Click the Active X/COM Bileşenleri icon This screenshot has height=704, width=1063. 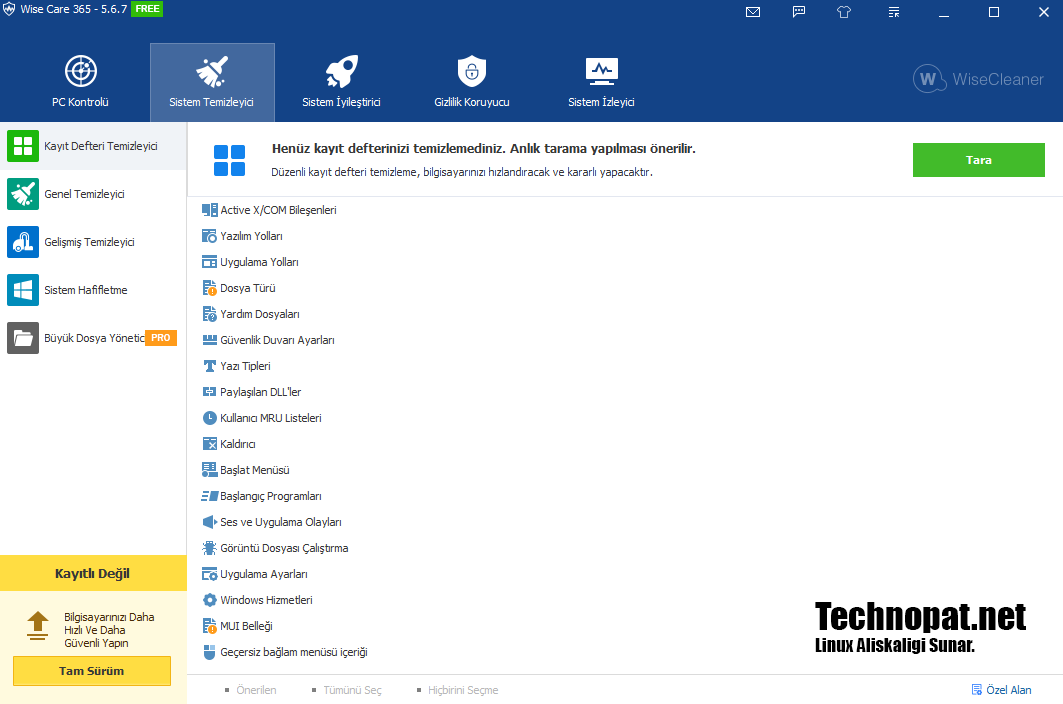pos(209,210)
